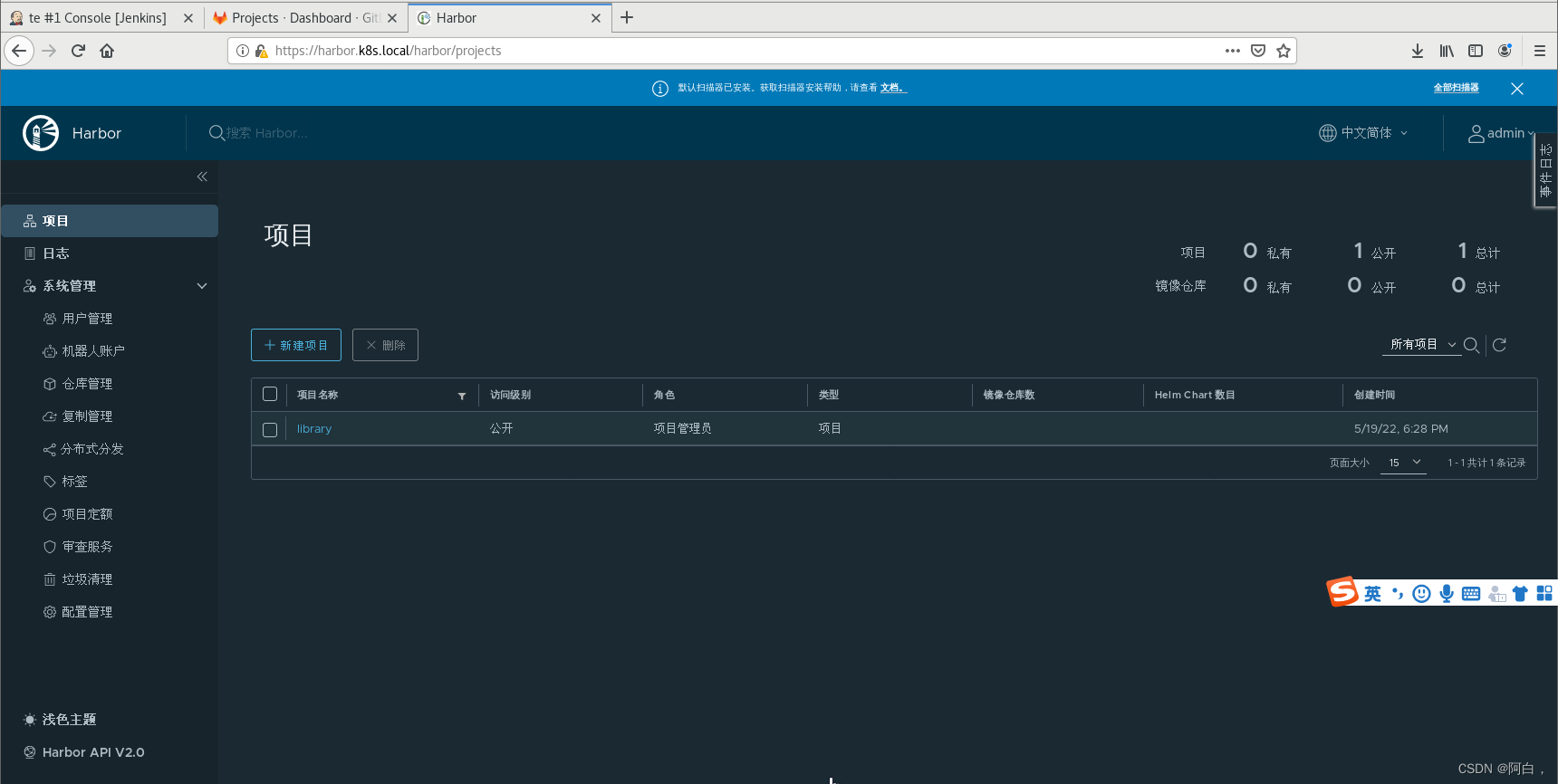This screenshot has width=1558, height=784.
Task: Open the Sogou soft keyboard icon
Action: [x=1471, y=594]
